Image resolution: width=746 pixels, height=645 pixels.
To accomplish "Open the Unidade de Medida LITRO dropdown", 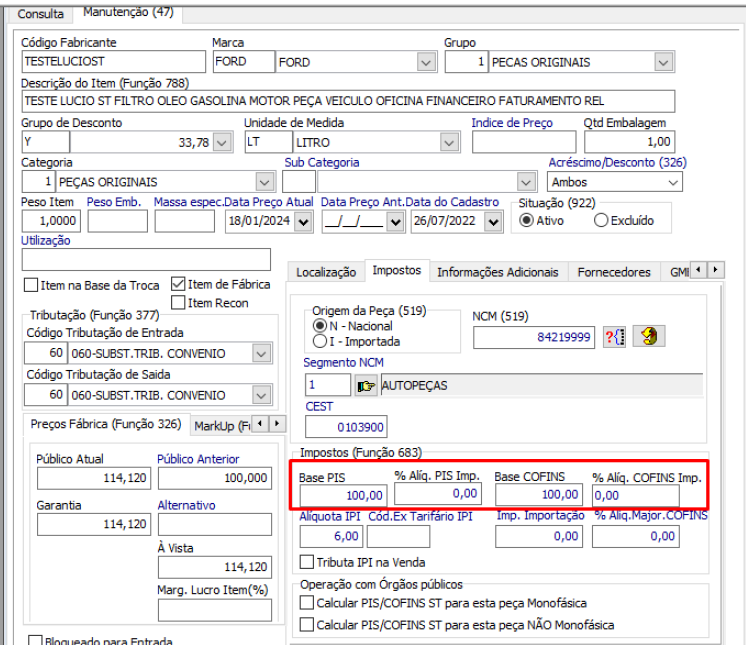I will tap(449, 142).
